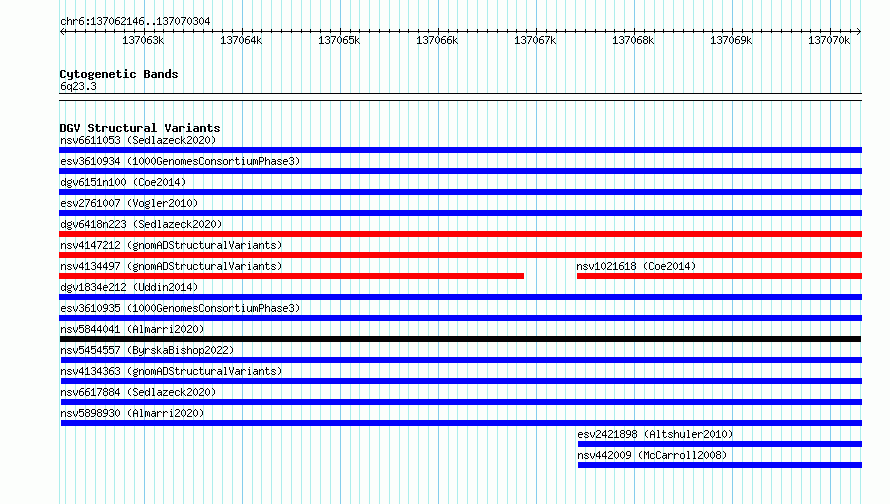Screen dimensions: 890x504
Task: Select the blue bar under dgv1834e212
Action: (x=460, y=297)
